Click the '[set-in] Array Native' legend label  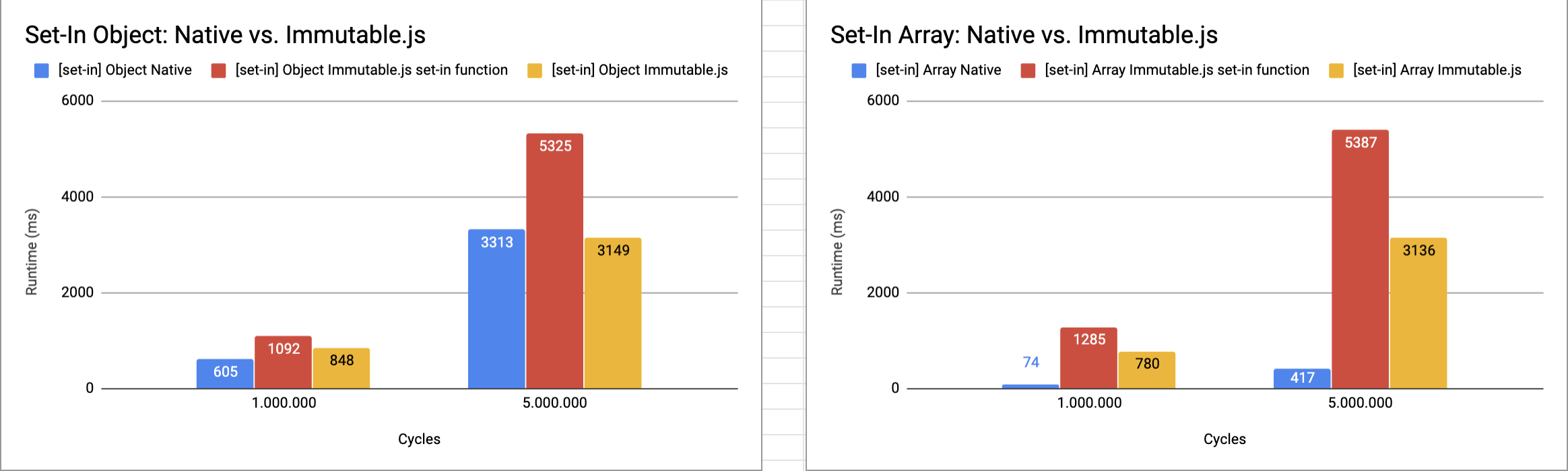click(x=938, y=70)
